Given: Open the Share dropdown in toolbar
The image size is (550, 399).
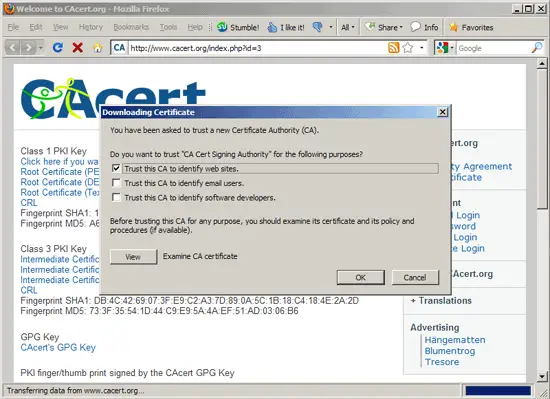Looking at the screenshot, I should click(384, 27).
